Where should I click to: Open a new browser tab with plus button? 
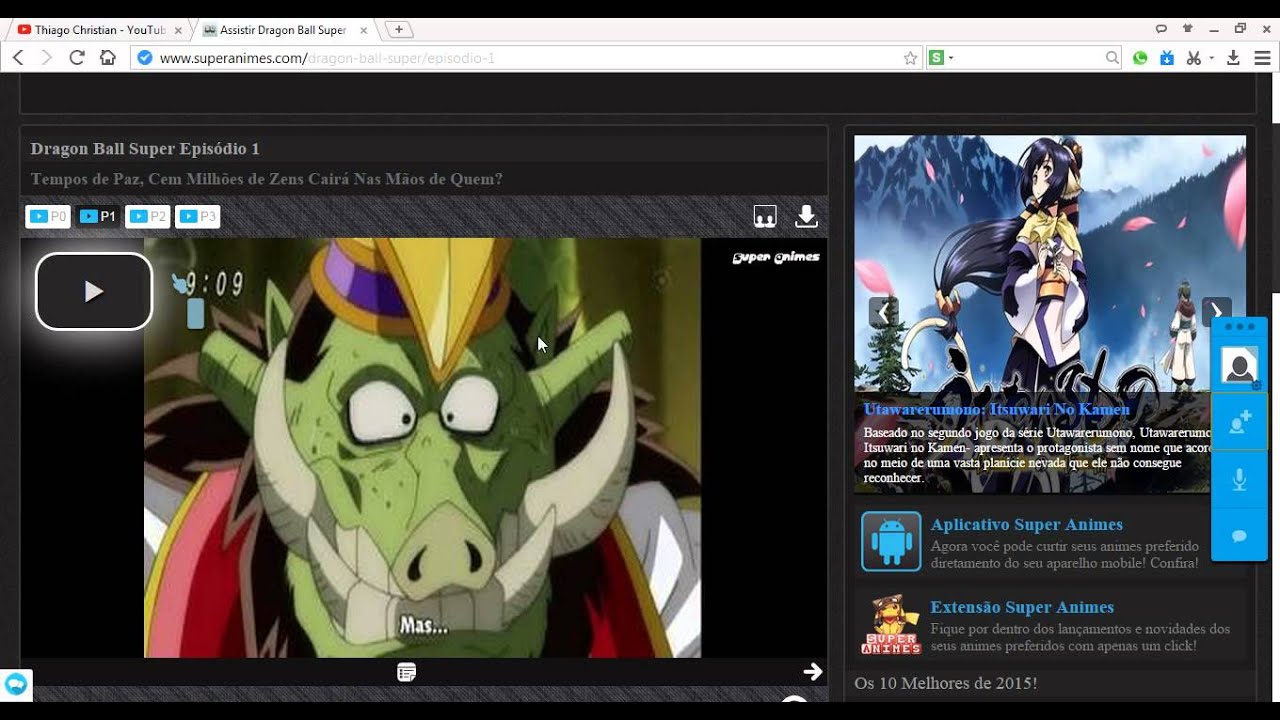398,29
